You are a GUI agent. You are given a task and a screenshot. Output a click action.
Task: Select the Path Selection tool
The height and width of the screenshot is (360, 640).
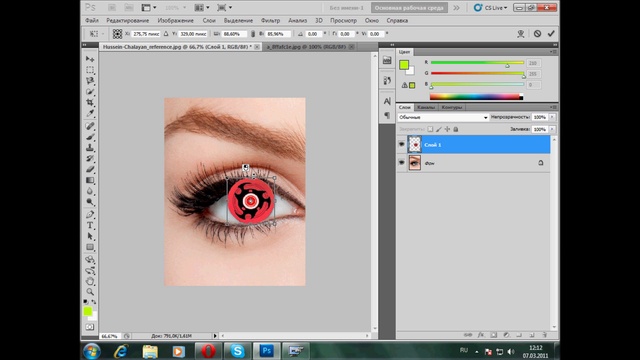click(x=90, y=236)
